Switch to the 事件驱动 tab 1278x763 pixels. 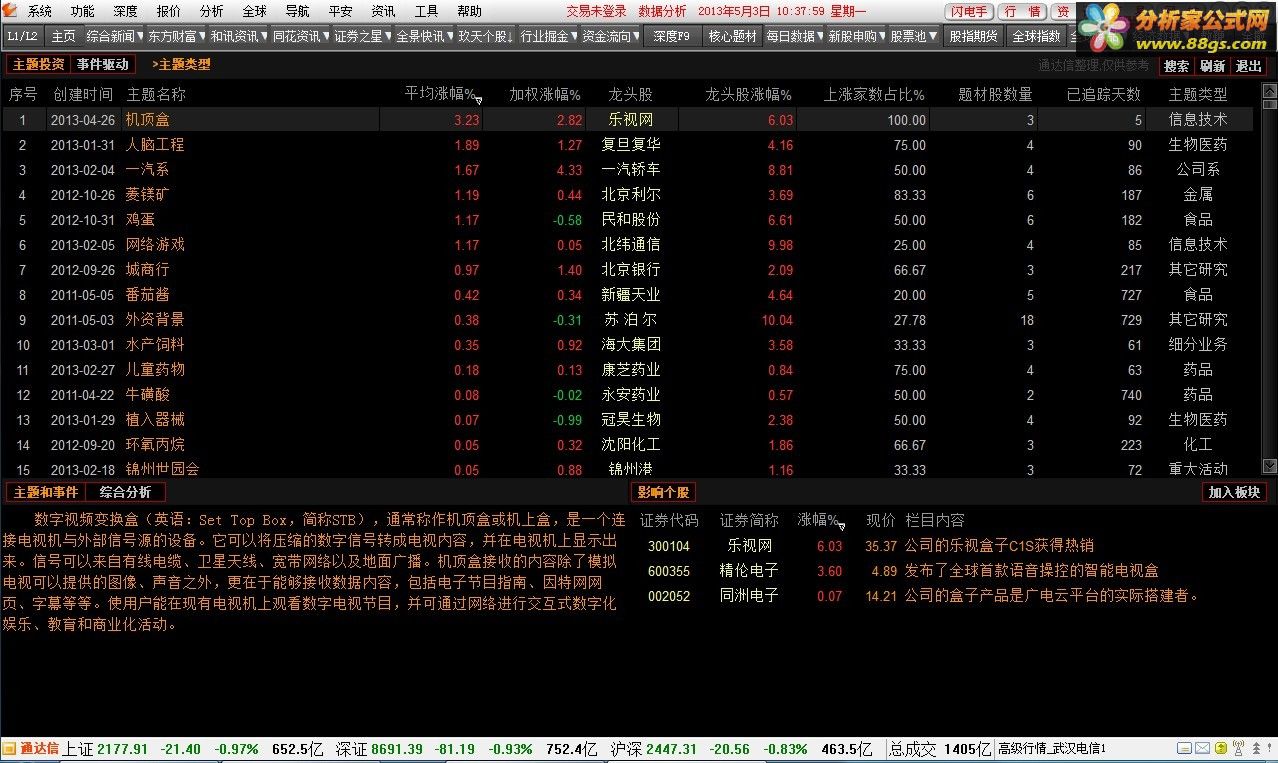coord(103,64)
